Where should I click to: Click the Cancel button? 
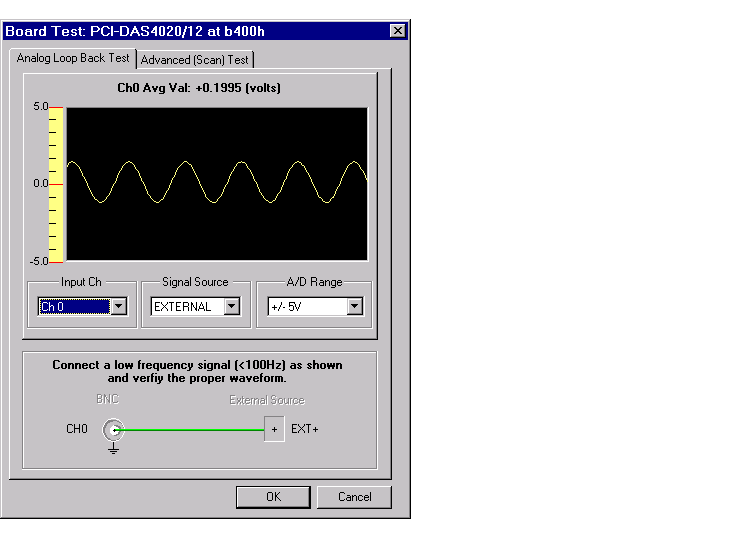354,497
